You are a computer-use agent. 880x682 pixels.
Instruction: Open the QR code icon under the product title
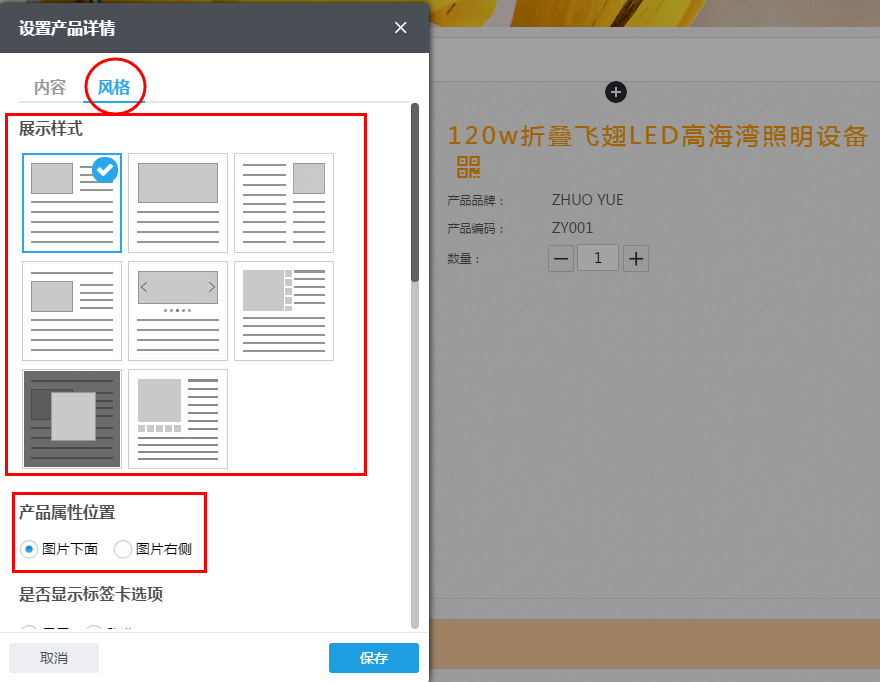467,168
